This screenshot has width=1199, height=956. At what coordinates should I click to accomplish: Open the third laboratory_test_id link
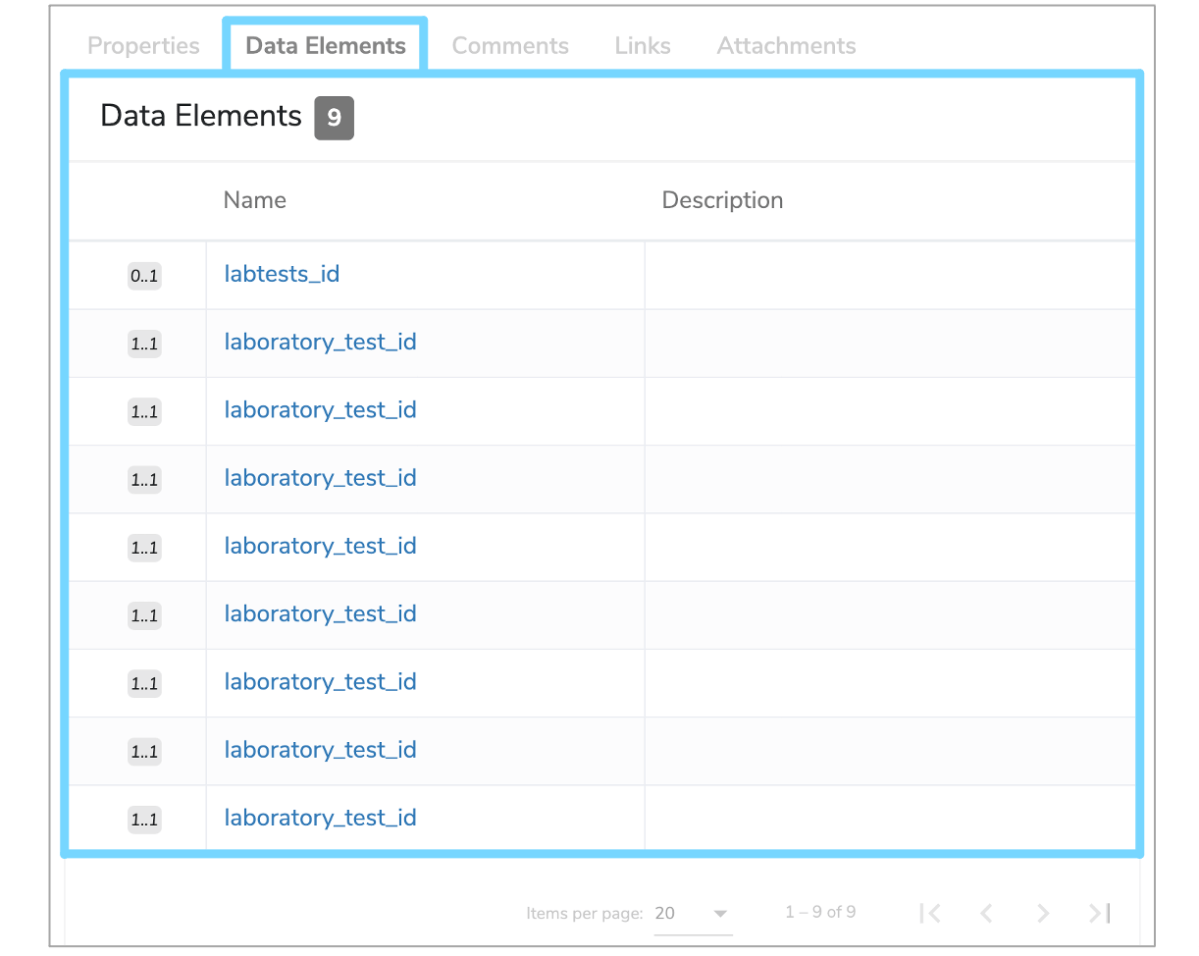click(320, 478)
